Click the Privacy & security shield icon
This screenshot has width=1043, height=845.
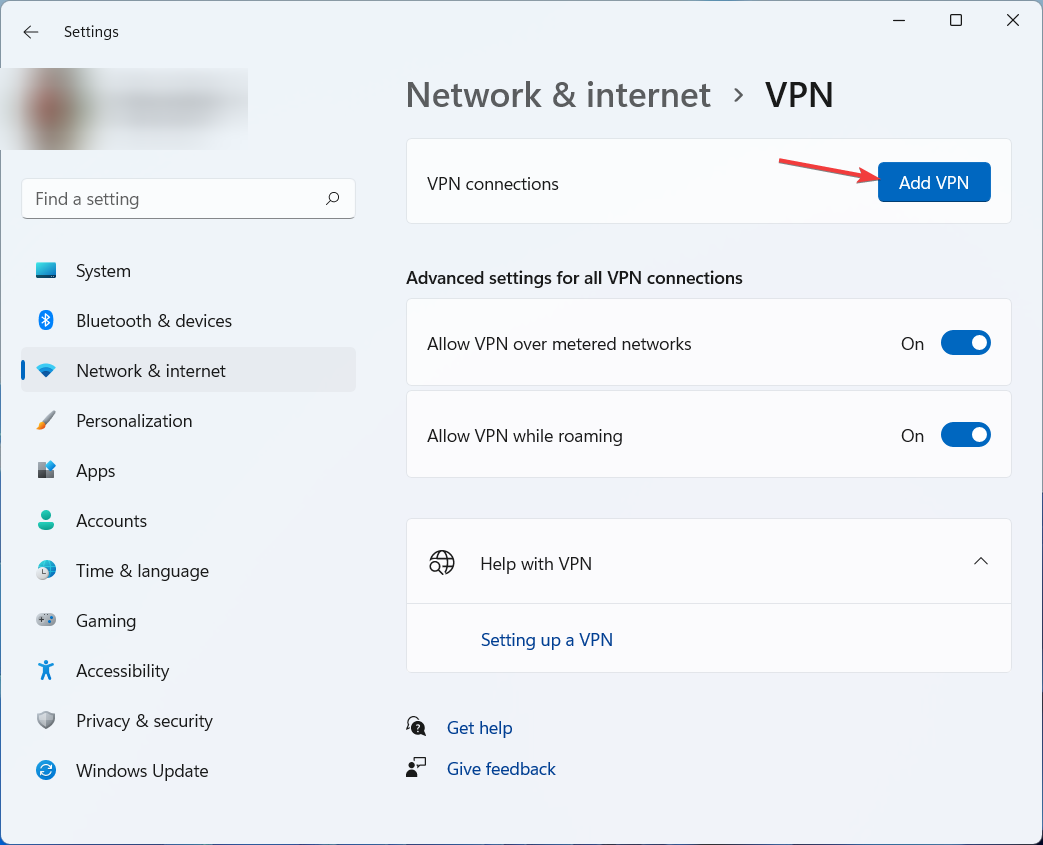pos(46,721)
